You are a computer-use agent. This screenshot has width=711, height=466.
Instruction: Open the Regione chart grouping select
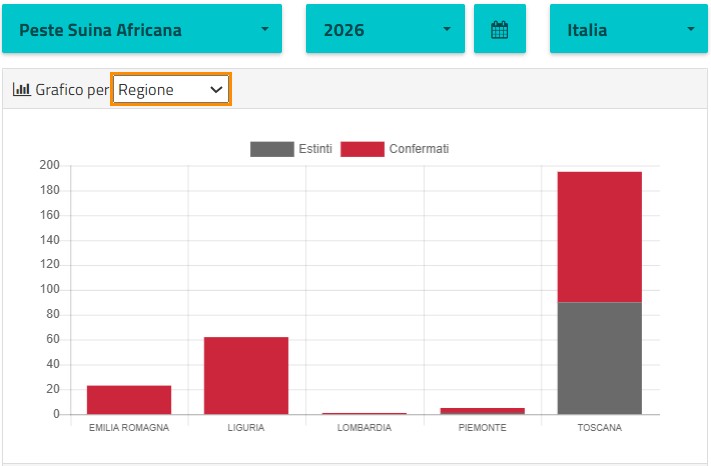170,89
